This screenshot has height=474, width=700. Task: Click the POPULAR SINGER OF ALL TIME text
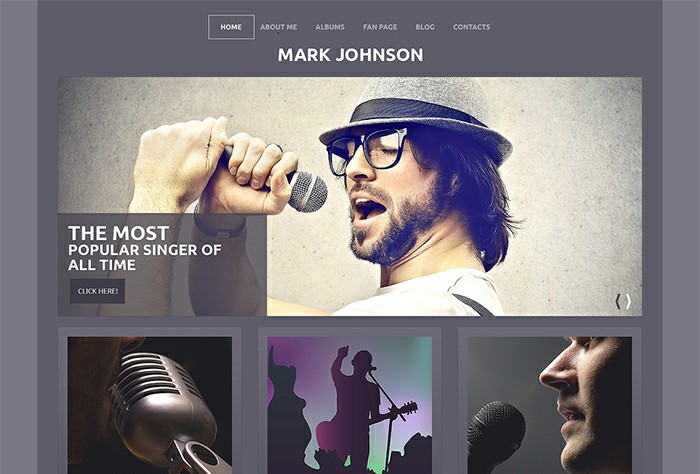145,258
